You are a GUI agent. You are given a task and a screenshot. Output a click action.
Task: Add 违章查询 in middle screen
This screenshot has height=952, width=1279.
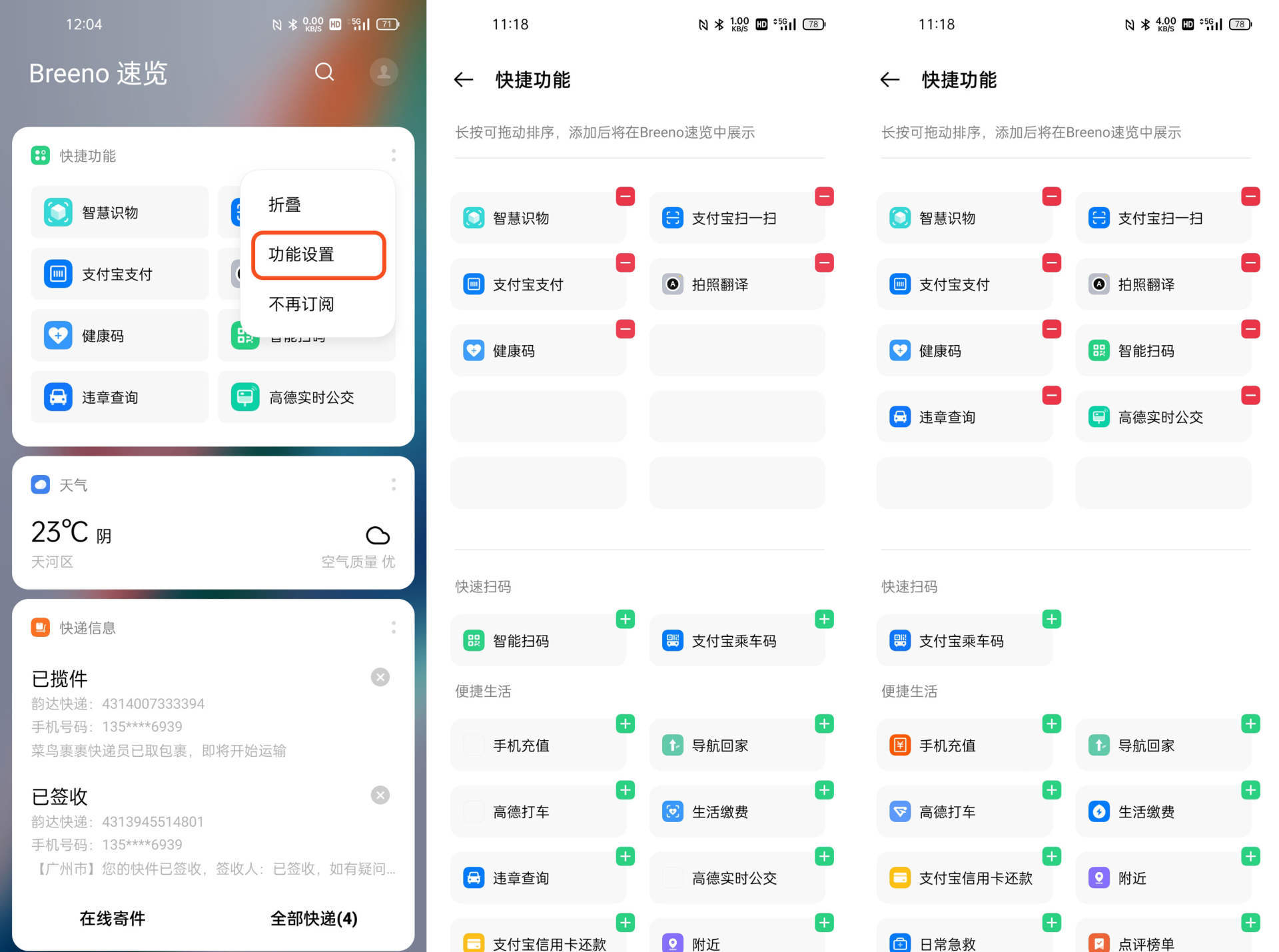point(626,856)
